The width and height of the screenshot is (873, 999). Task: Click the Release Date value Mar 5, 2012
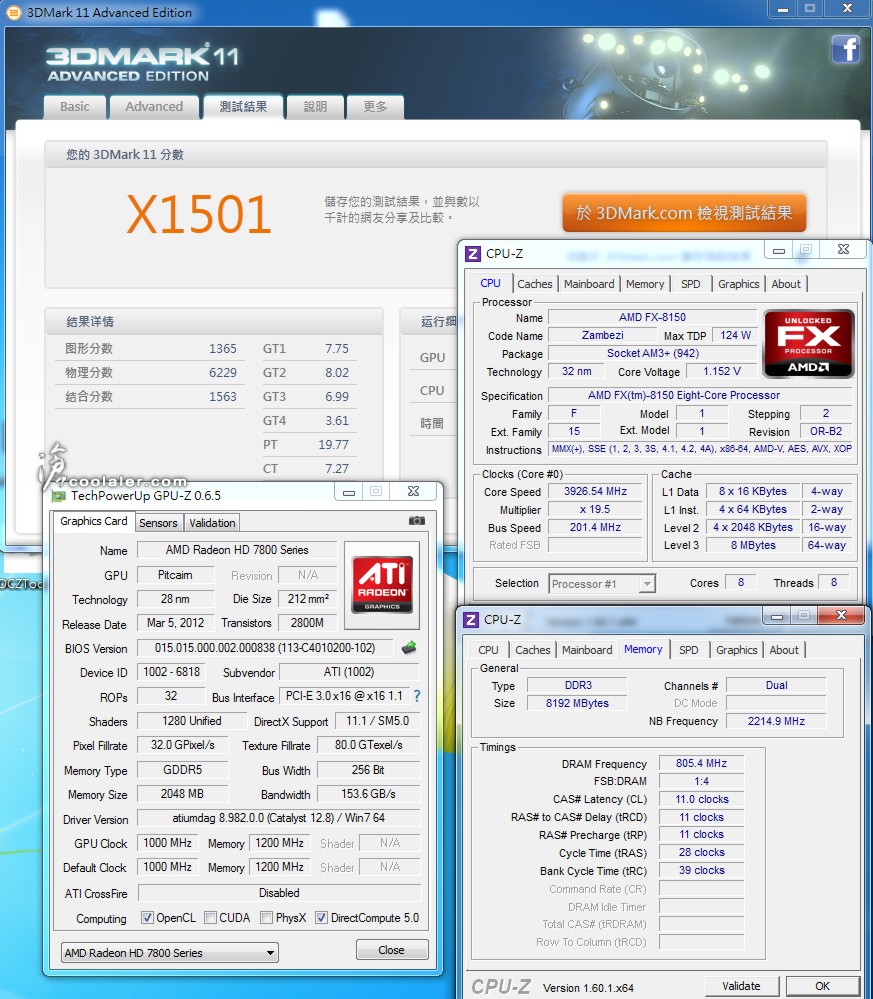[x=175, y=622]
